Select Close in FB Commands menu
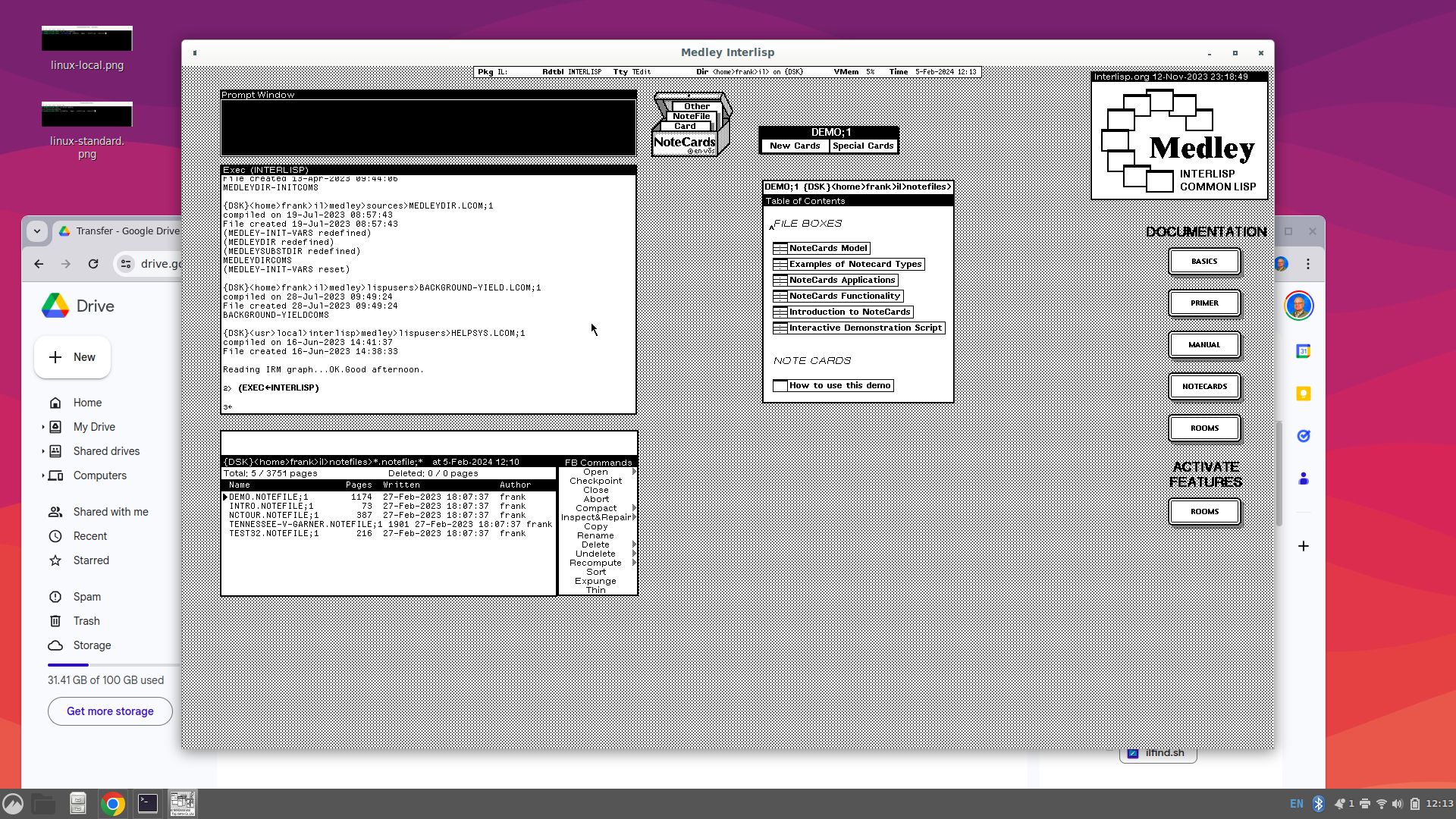1456x819 pixels. [x=596, y=490]
